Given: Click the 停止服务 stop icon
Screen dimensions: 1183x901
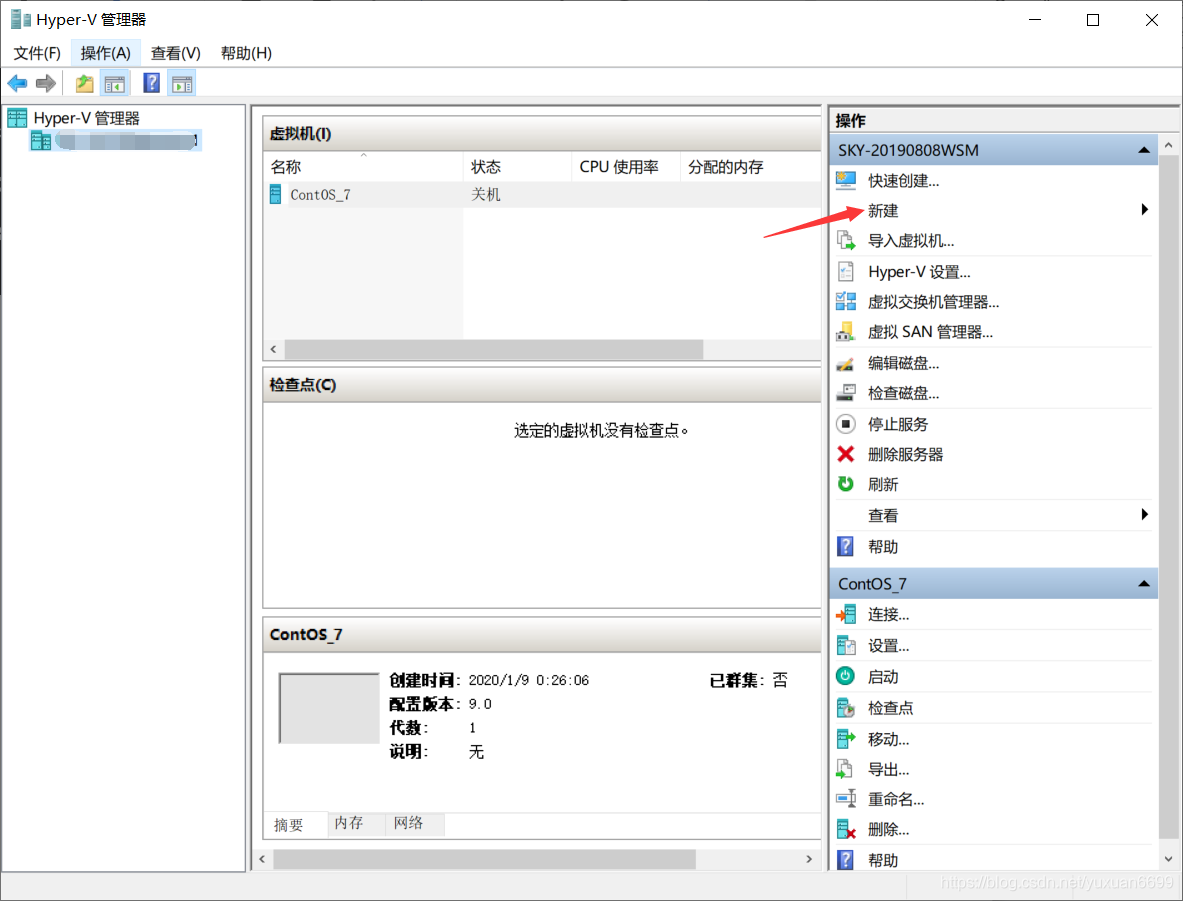Looking at the screenshot, I should point(846,424).
